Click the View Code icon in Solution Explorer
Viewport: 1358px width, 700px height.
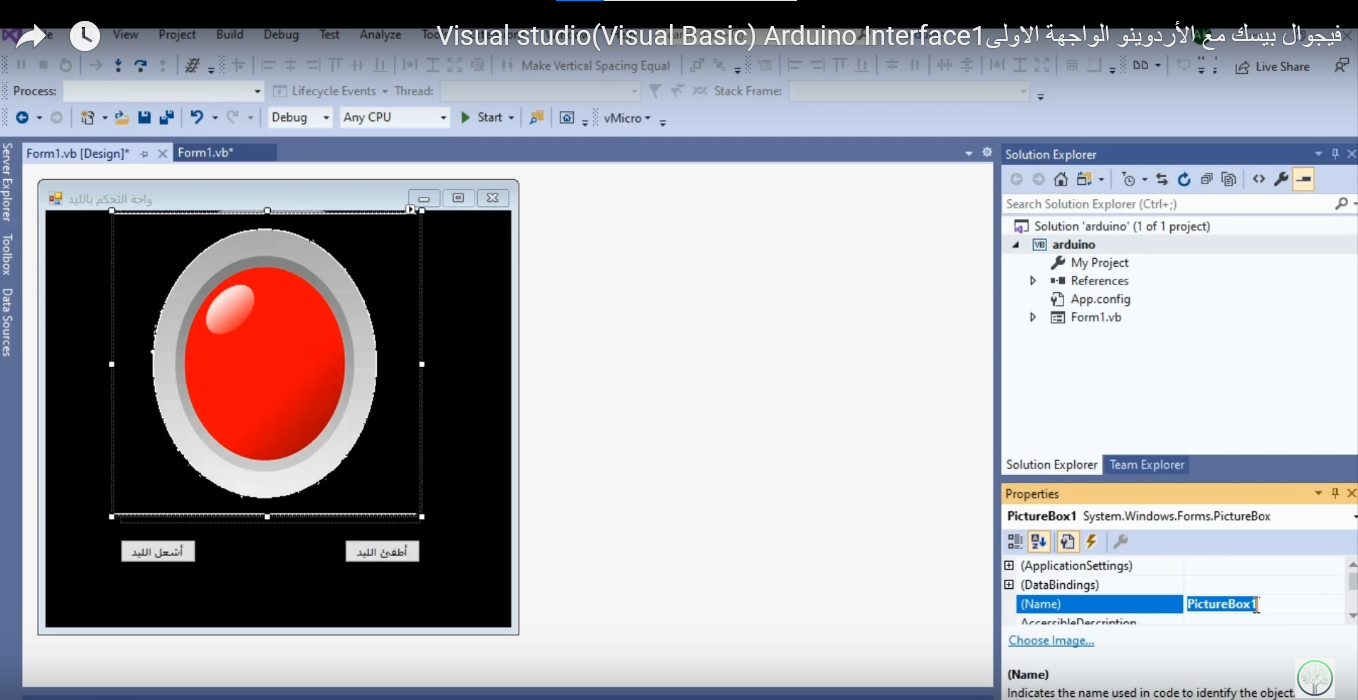(1258, 179)
